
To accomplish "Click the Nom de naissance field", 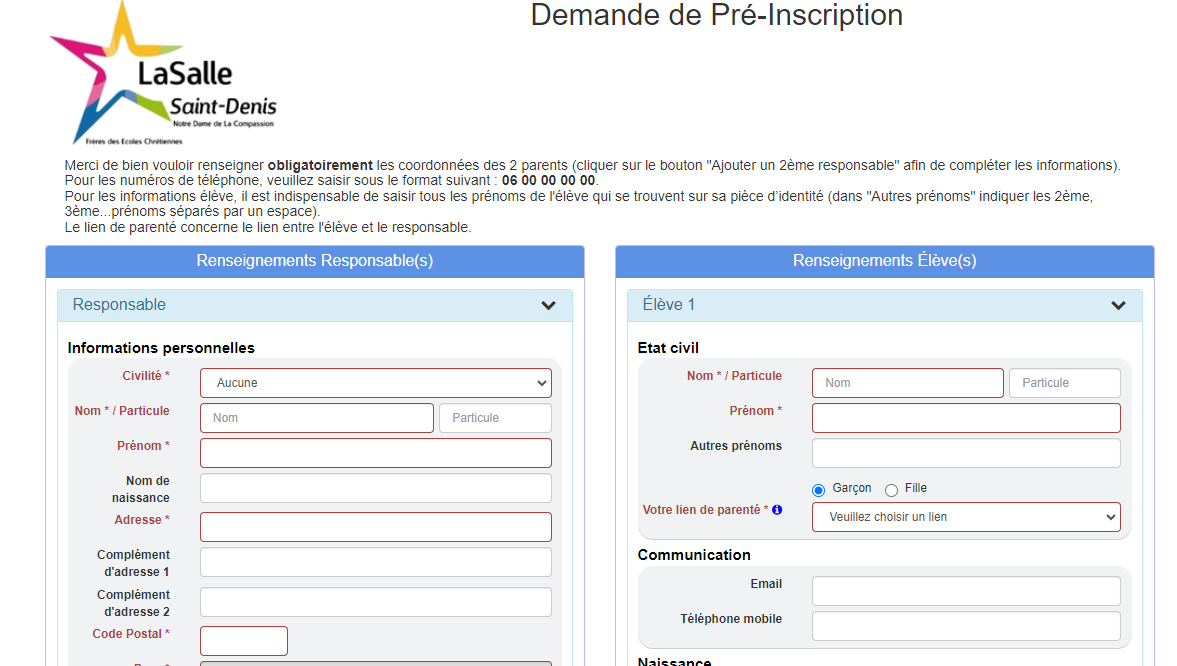I will [x=376, y=488].
